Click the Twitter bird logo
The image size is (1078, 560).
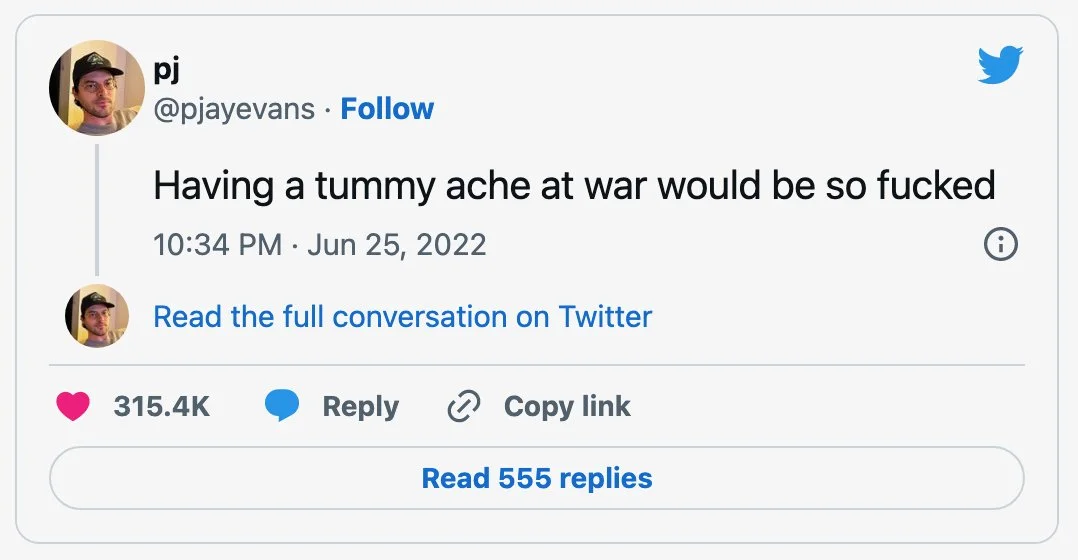click(999, 67)
